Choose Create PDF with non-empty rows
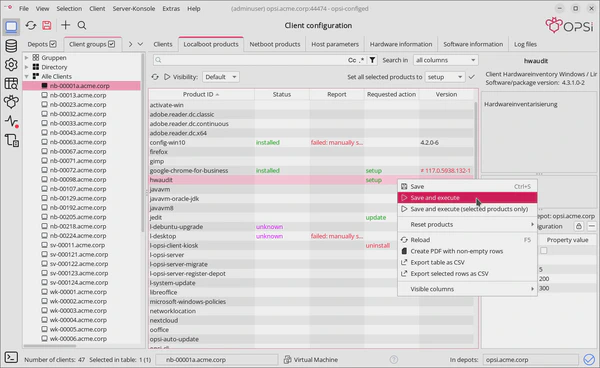This screenshot has width=600, height=368. [x=467, y=251]
